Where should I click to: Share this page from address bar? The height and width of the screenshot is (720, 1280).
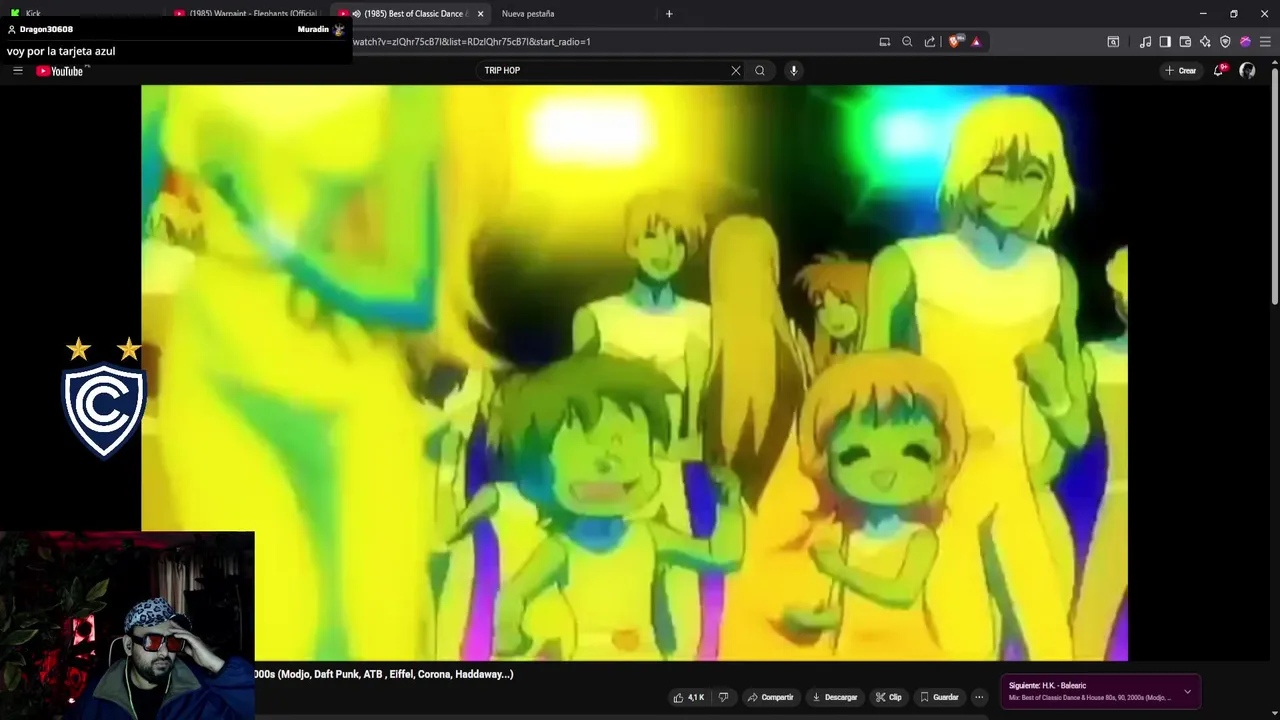tap(930, 42)
